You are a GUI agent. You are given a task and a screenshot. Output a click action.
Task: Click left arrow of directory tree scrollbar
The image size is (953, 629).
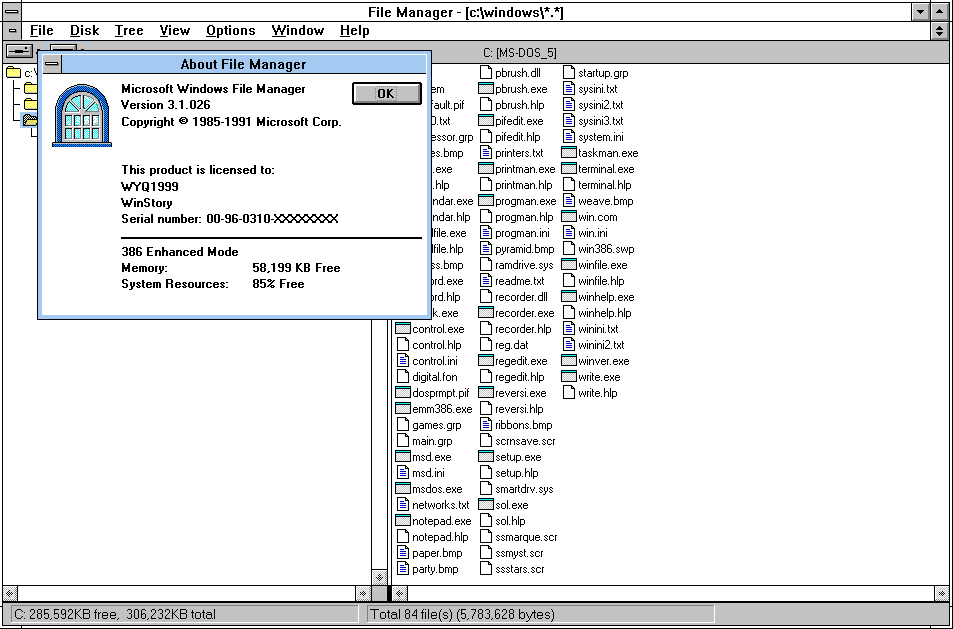[10, 593]
